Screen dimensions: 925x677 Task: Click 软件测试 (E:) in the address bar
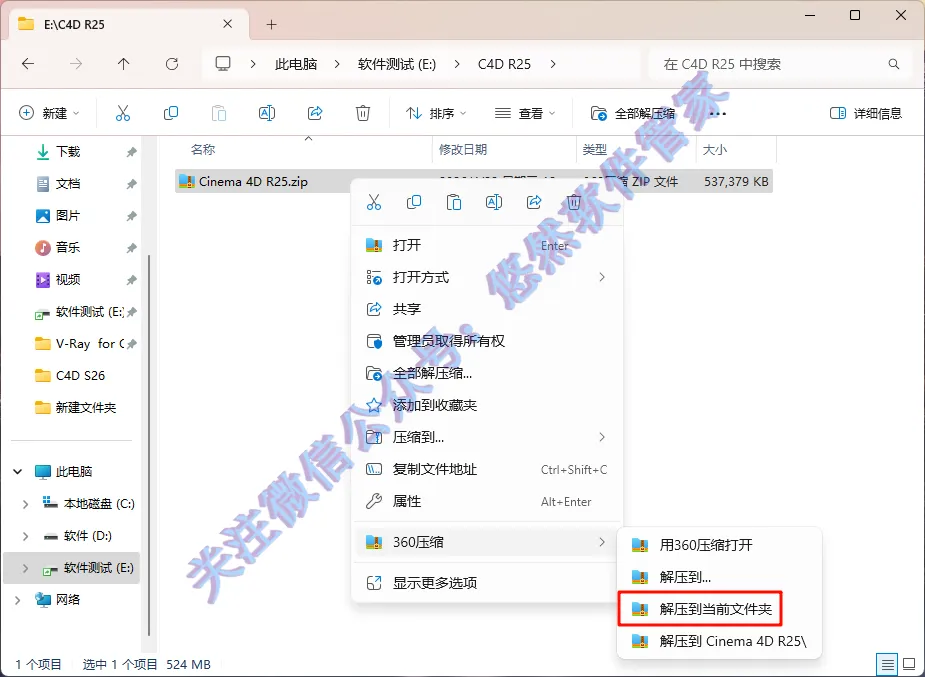click(x=396, y=64)
